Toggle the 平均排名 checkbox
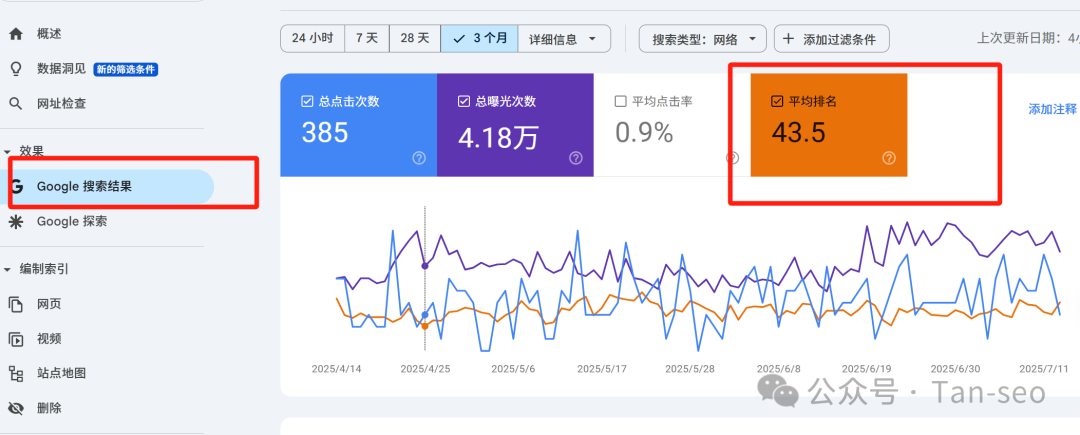1080x435 pixels. pos(778,102)
